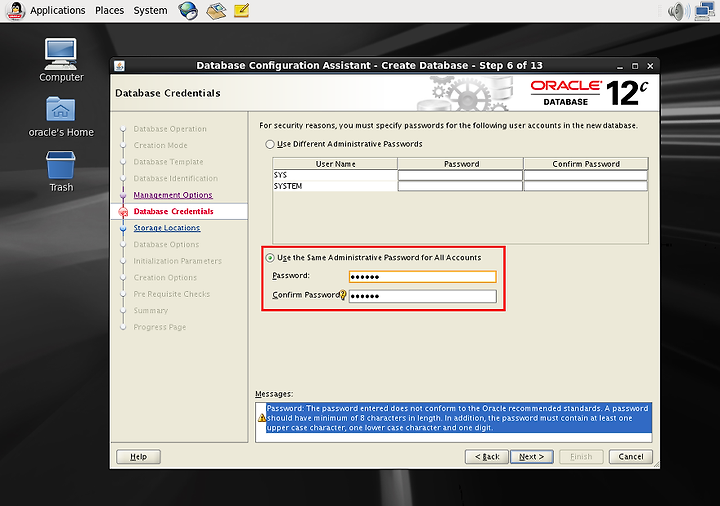Click the network monitors icon in tray
The height and width of the screenshot is (506, 720).
[x=705, y=11]
